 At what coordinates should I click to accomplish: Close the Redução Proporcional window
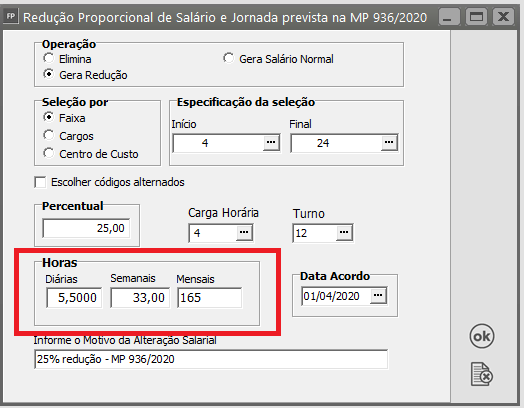tap(504, 17)
